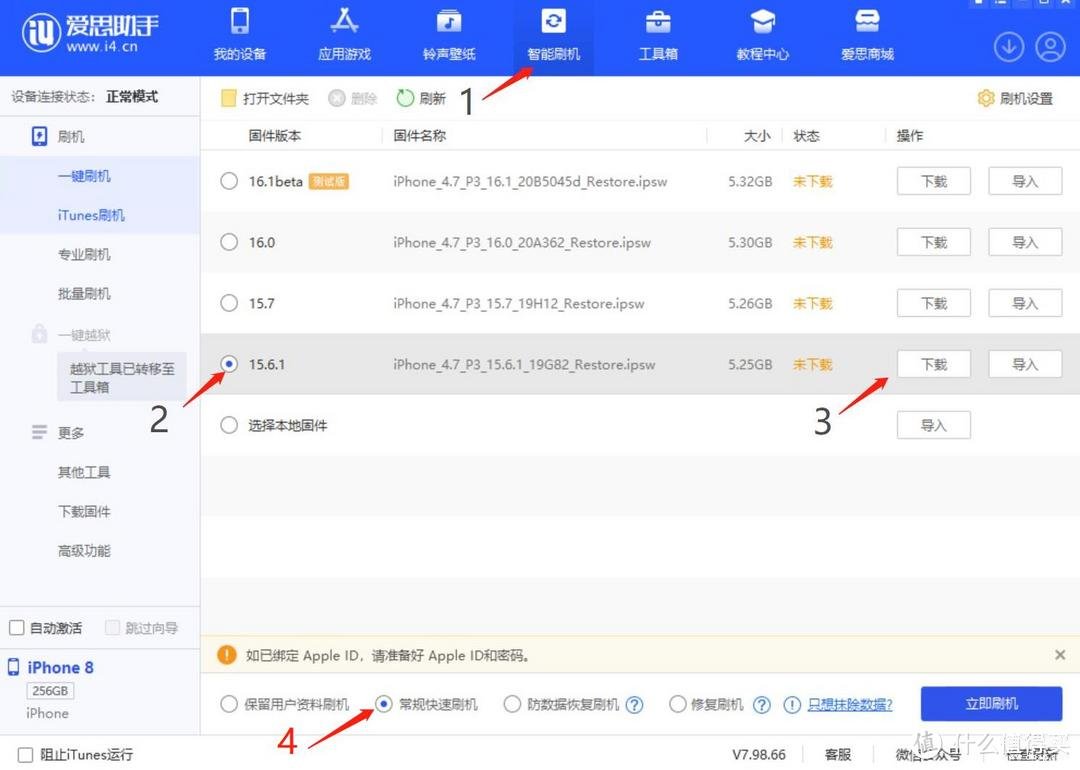The height and width of the screenshot is (770, 1080).
Task: Choose 保留用户资料刷机 option
Action: tap(229, 704)
